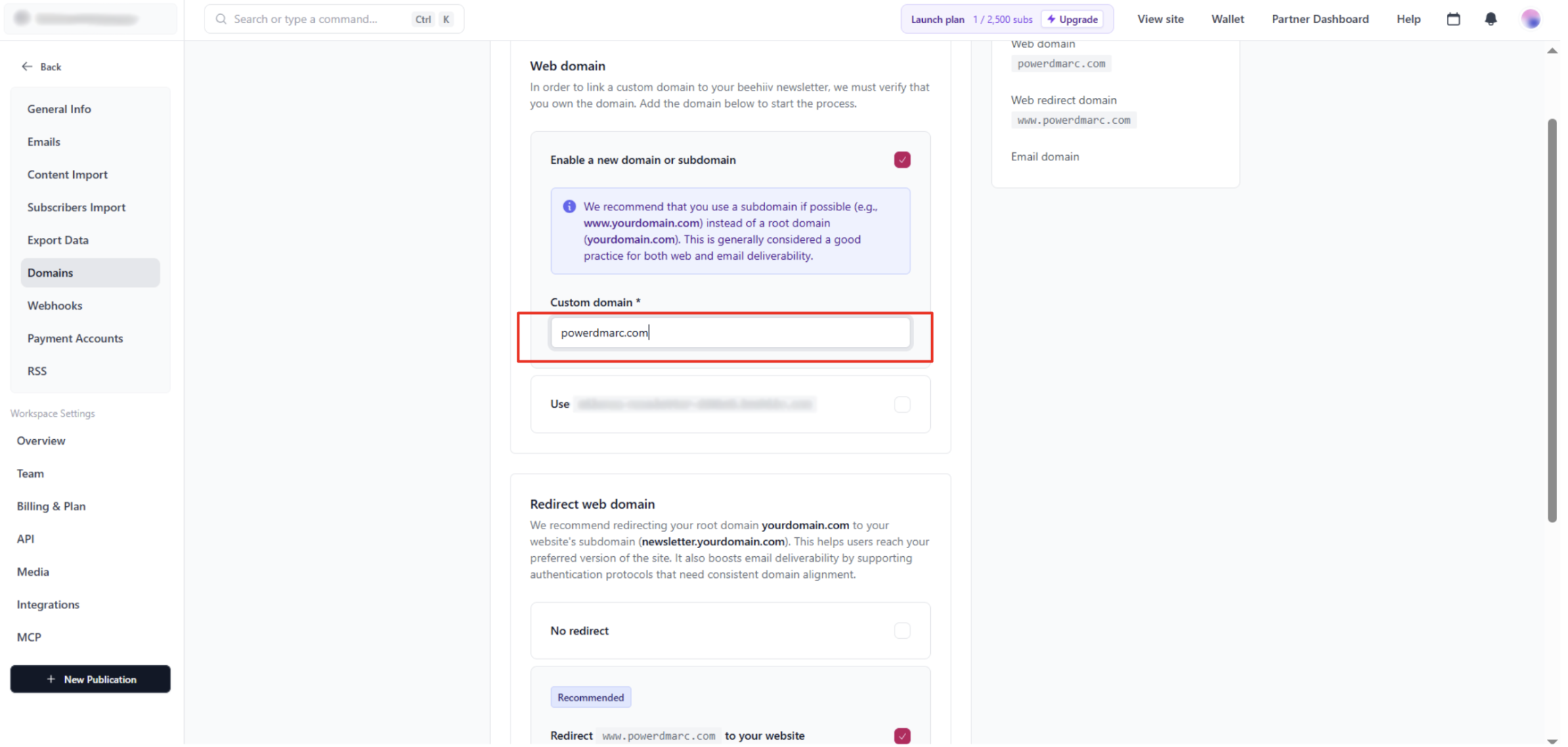Open the calendar icon in top bar
Image resolution: width=1568 pixels, height=747 pixels.
click(x=1453, y=19)
